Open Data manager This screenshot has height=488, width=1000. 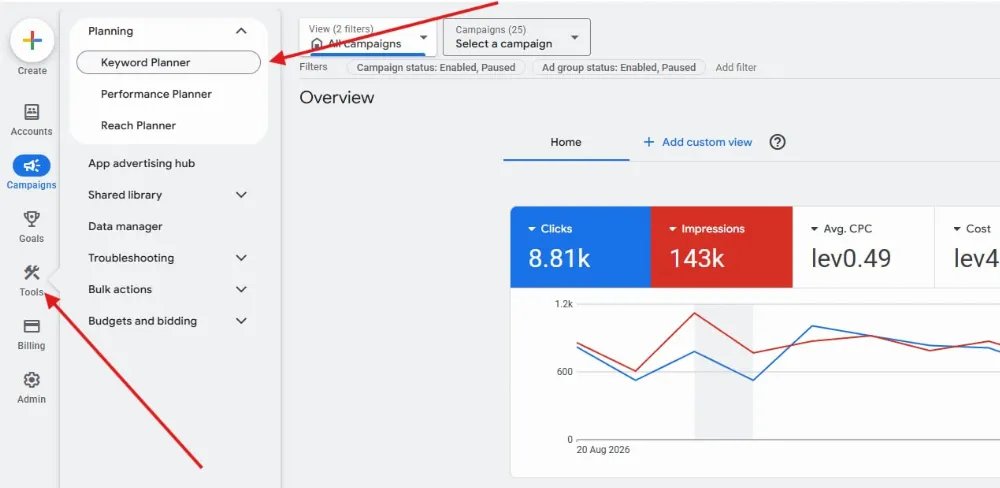125,226
